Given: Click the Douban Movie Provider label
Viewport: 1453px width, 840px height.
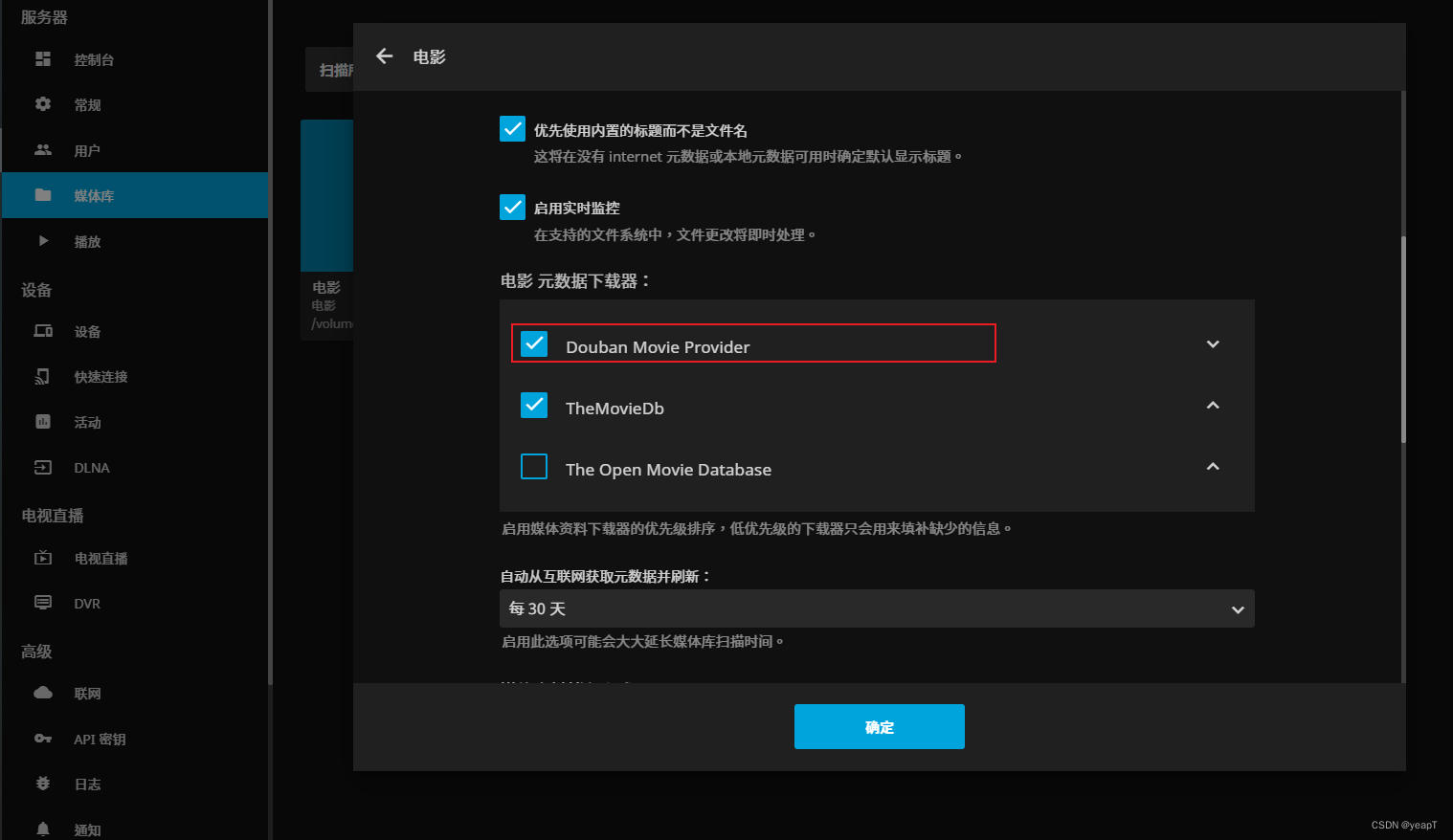Looking at the screenshot, I should click(x=658, y=347).
